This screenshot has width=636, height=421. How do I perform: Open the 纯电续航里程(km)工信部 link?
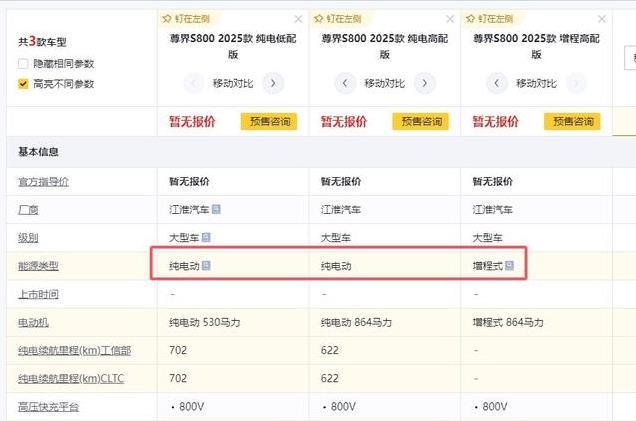coord(75,350)
